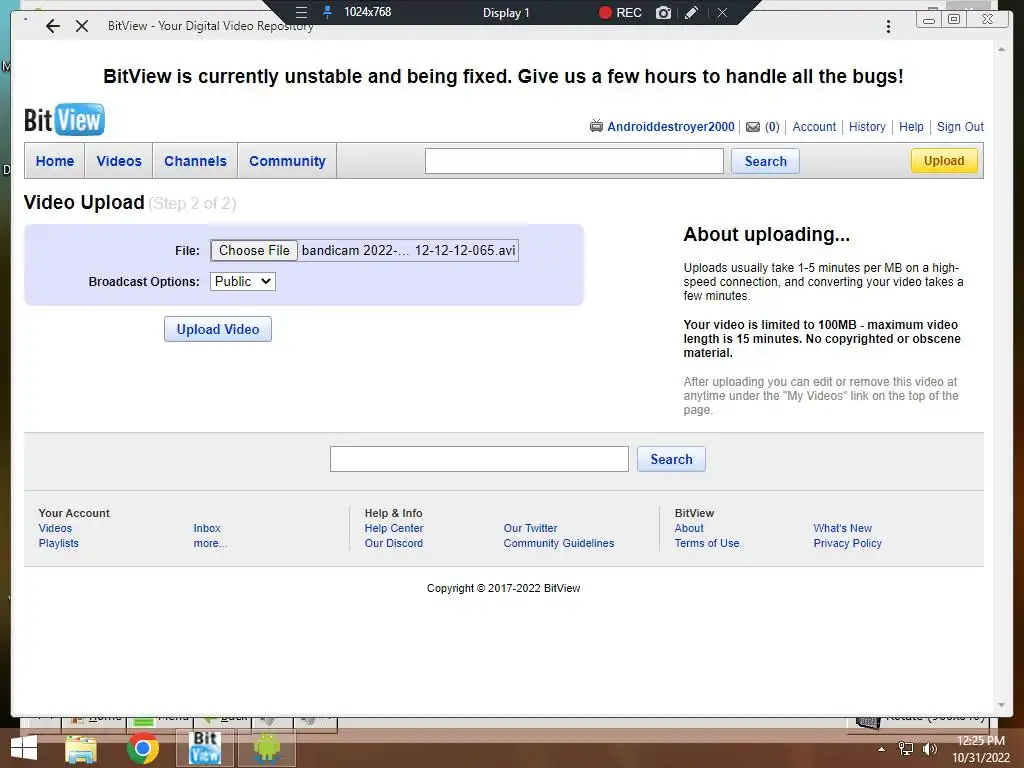Open the Channels tab
Screen dimensions: 1024x768
(195, 161)
